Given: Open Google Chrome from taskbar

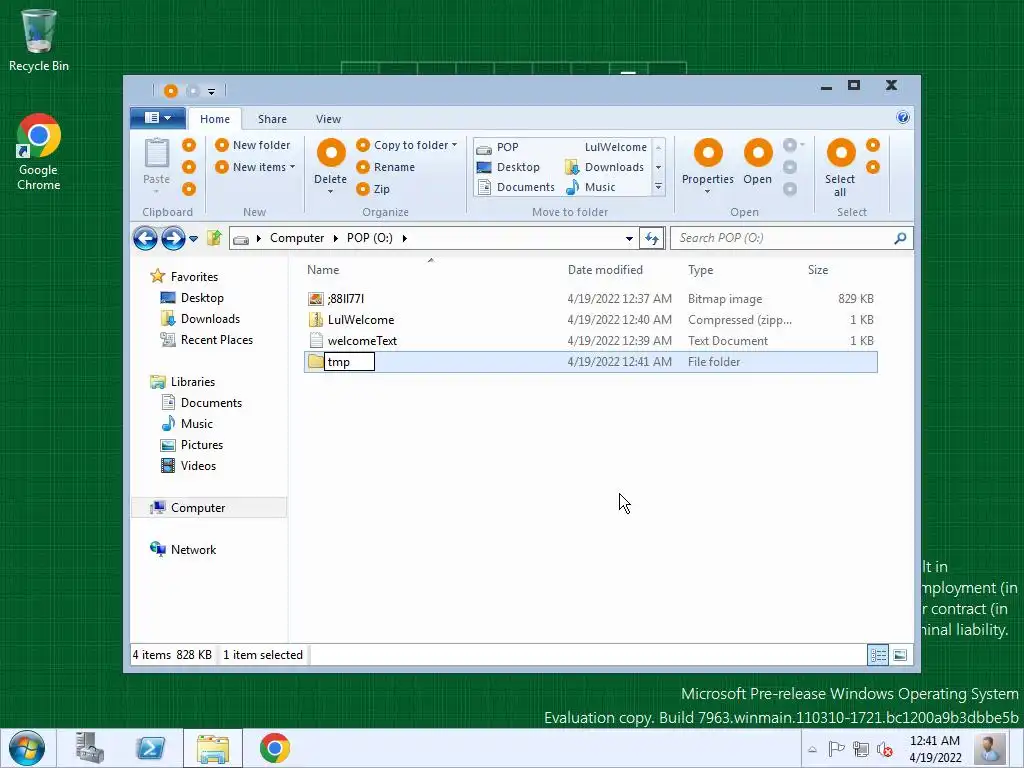Looking at the screenshot, I should pos(274,748).
